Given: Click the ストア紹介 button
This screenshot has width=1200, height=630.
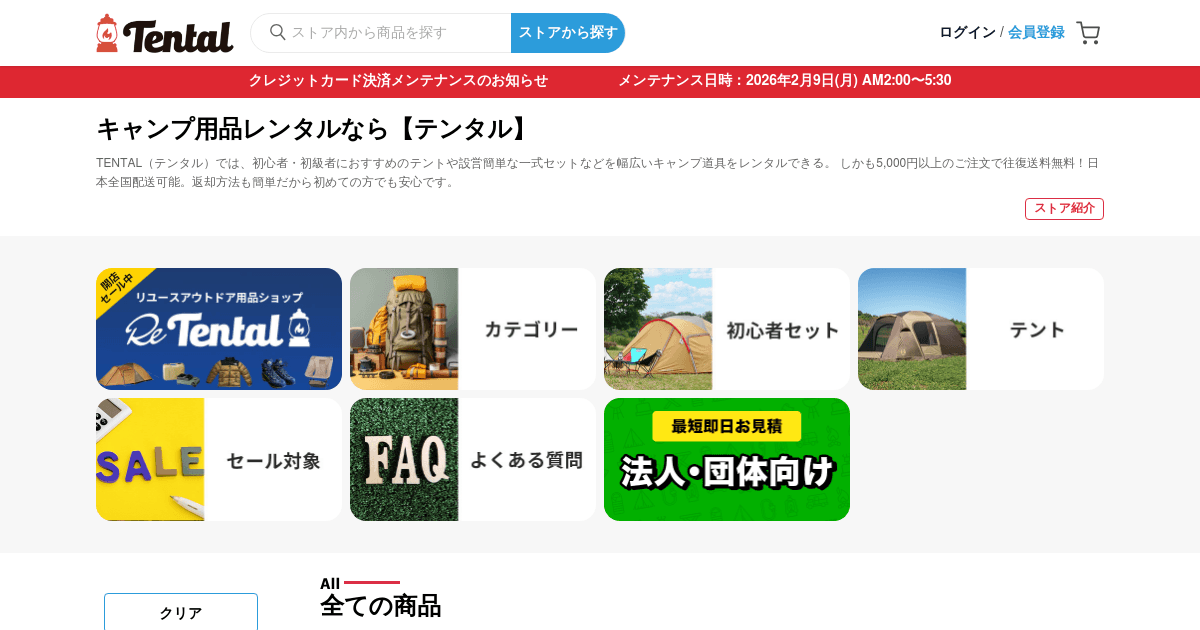Looking at the screenshot, I should 1064,209.
